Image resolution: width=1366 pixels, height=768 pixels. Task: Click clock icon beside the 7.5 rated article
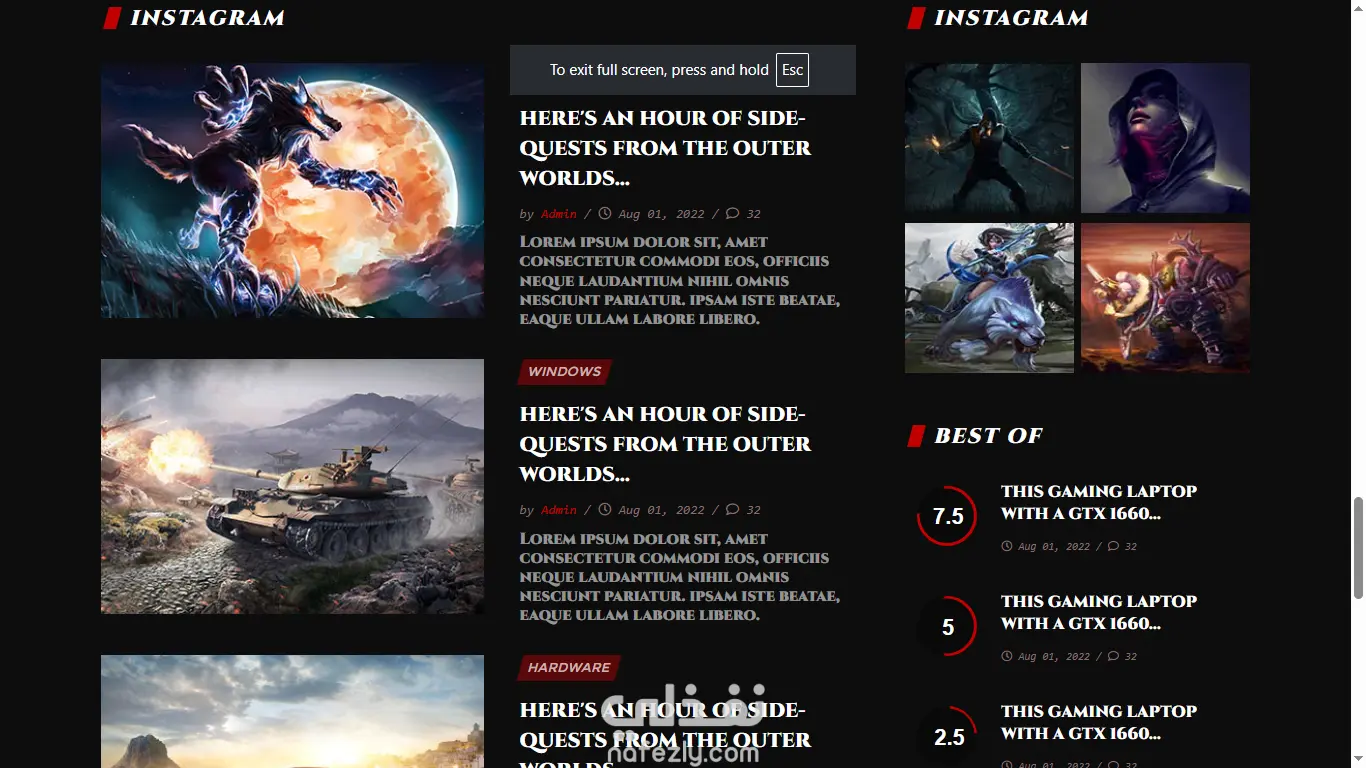click(x=1007, y=546)
